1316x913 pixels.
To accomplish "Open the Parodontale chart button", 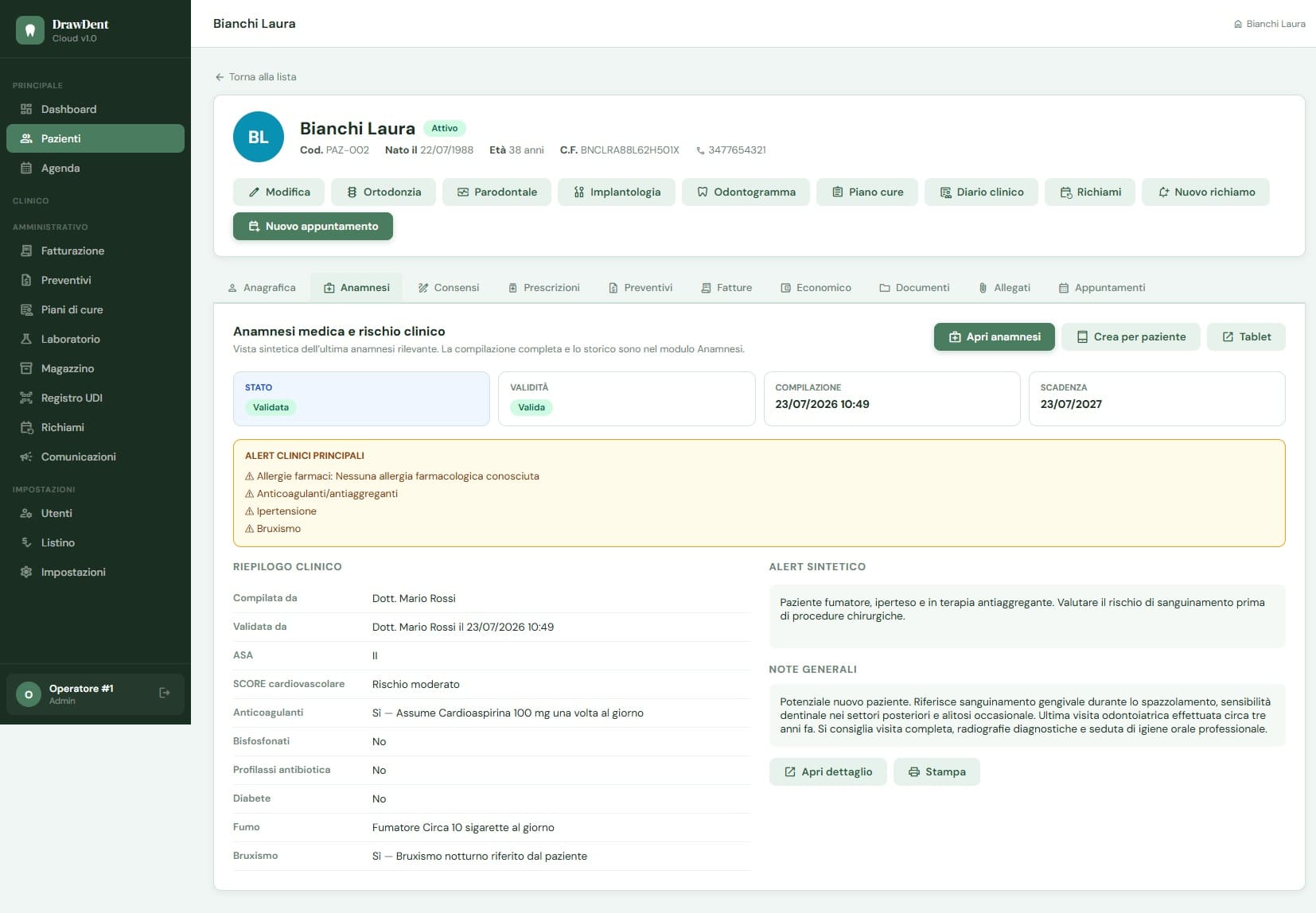I will 496,192.
